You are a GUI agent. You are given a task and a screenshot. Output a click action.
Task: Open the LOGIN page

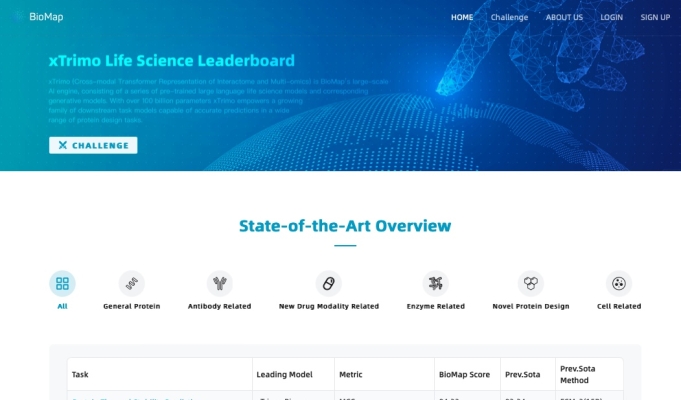pyautogui.click(x=612, y=17)
